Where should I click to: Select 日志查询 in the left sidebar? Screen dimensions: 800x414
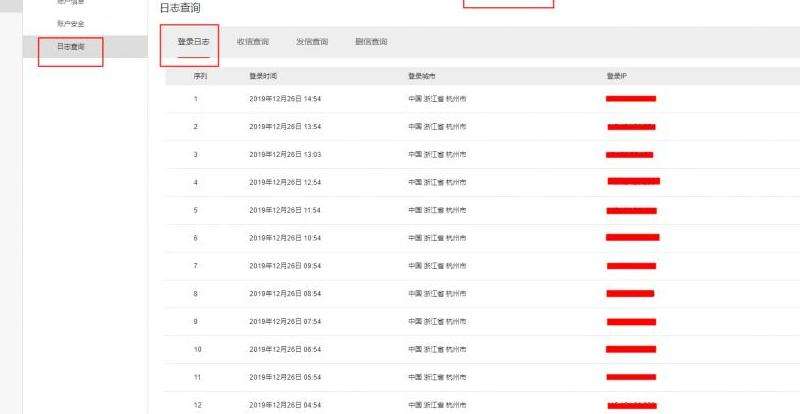pyautogui.click(x=71, y=47)
